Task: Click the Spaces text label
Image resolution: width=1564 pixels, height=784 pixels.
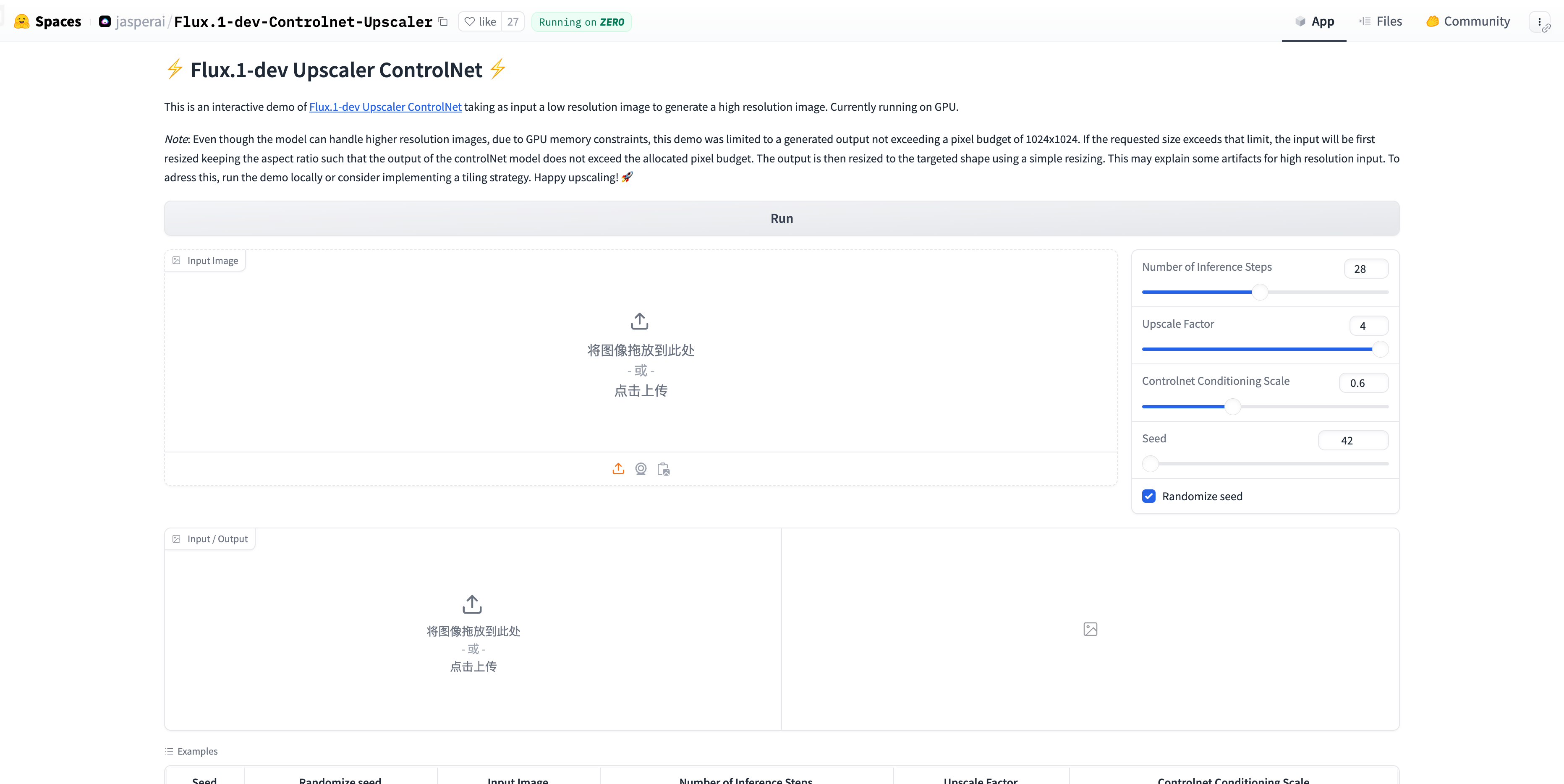Action: tap(58, 22)
